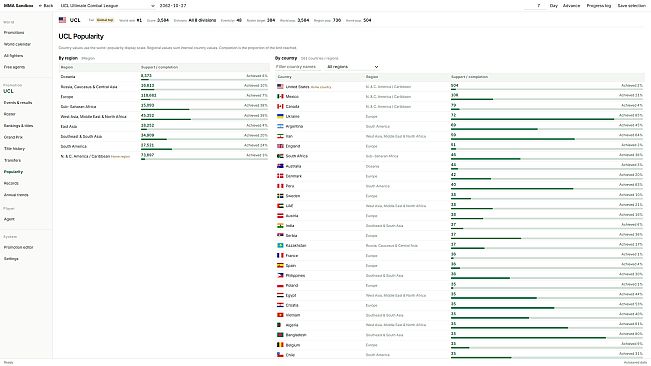This screenshot has width=651, height=366.
Task: Open Grand Prix in the sidebar
Action: tap(13, 137)
